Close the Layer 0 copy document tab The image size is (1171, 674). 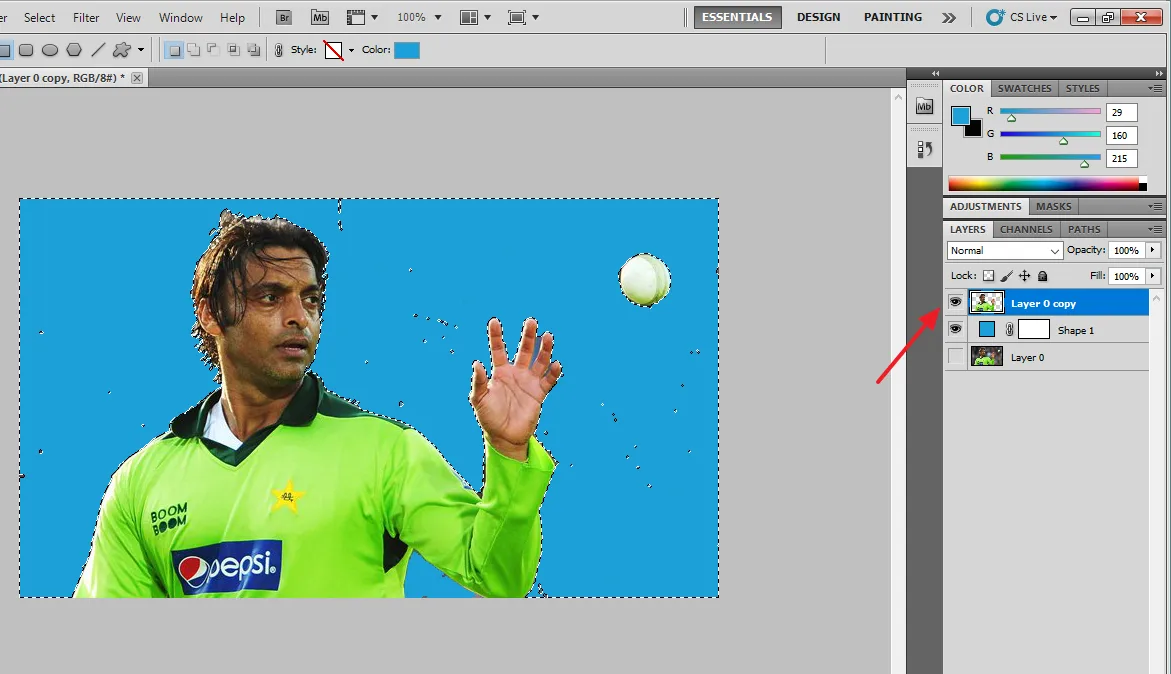point(137,78)
